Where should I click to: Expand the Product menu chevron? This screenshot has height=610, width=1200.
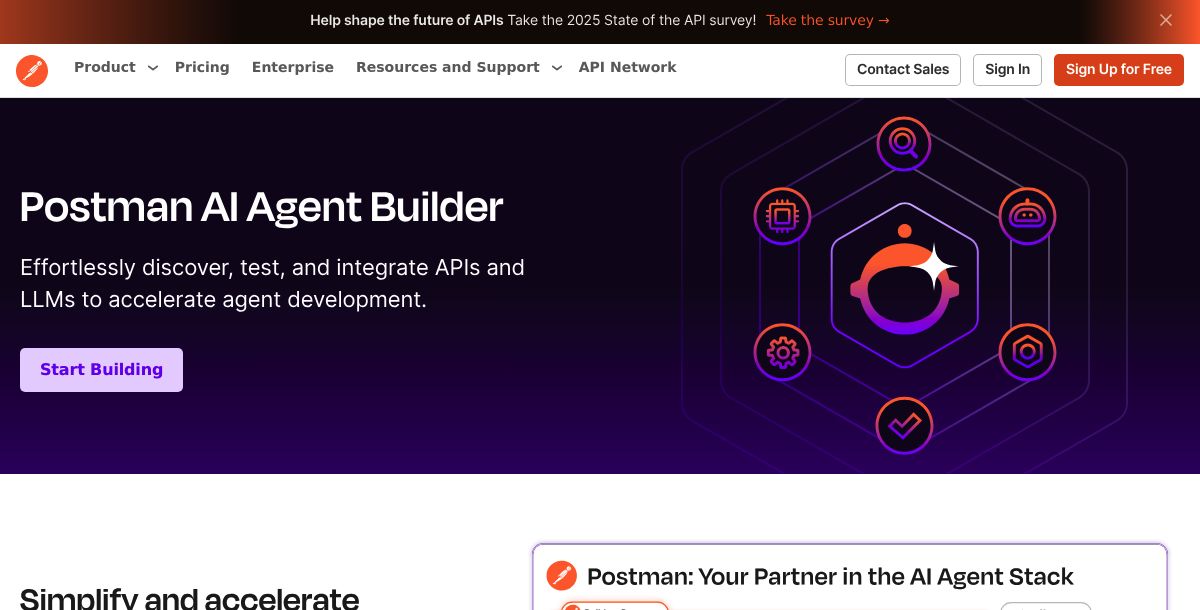tap(153, 68)
